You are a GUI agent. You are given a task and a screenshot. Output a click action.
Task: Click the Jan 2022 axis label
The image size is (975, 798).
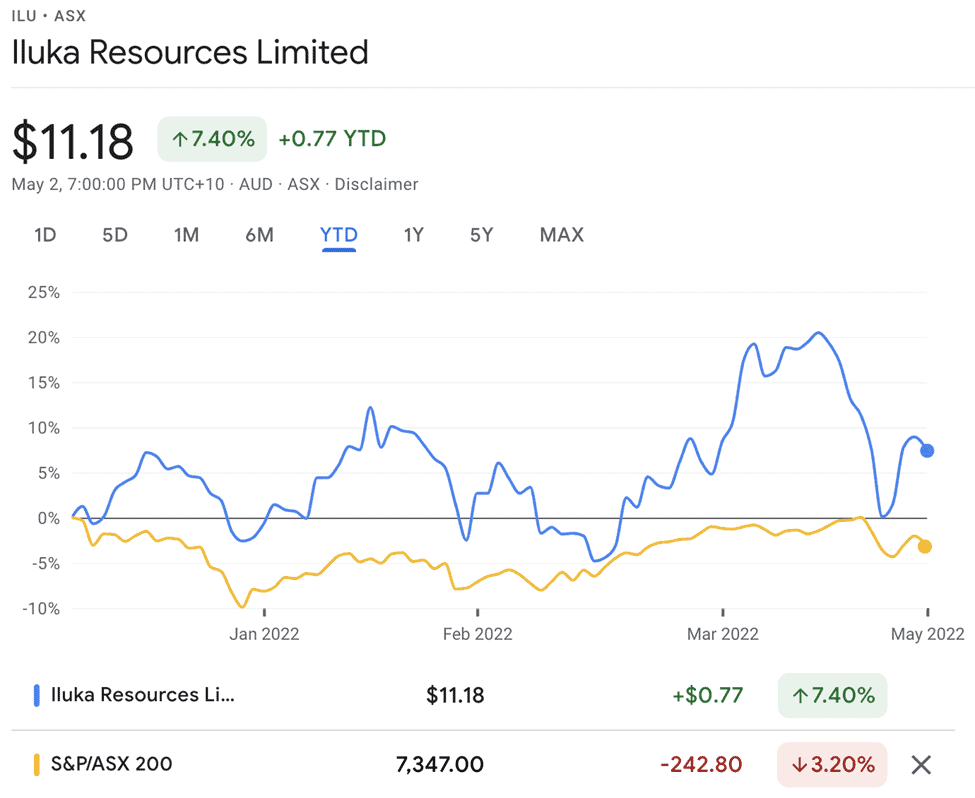click(264, 634)
